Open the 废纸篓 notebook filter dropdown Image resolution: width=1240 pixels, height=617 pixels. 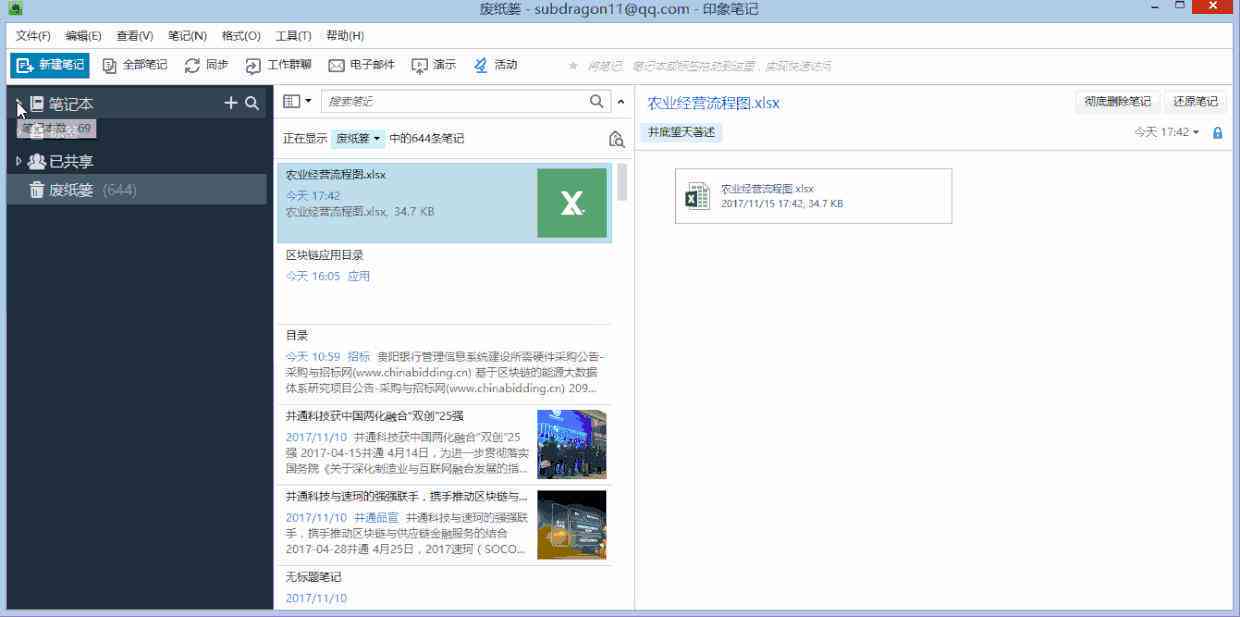tap(358, 139)
